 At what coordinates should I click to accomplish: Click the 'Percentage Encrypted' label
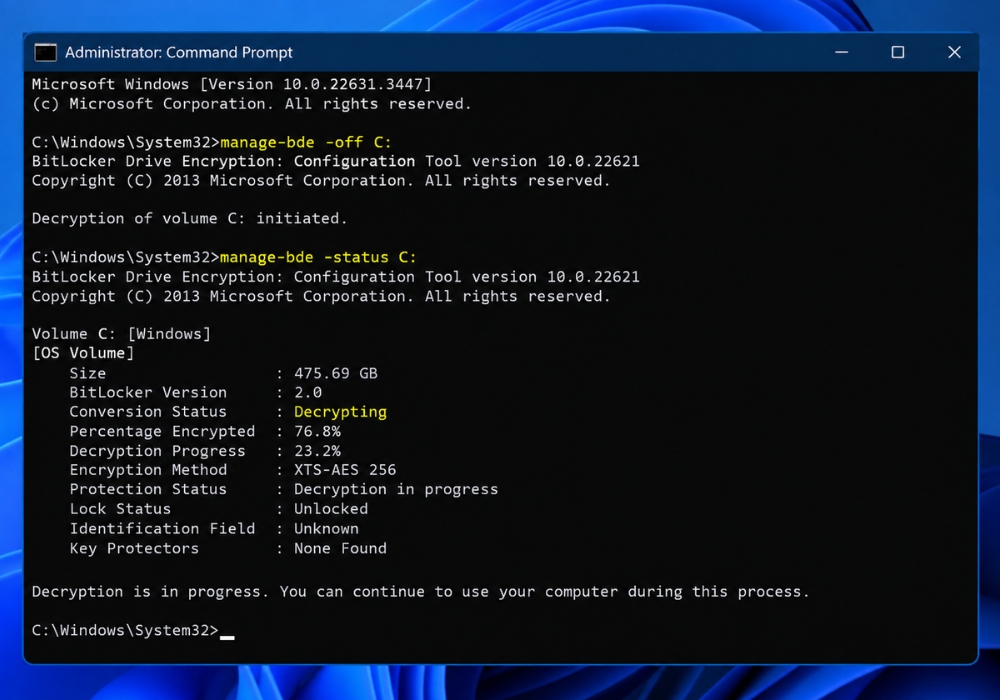(162, 432)
